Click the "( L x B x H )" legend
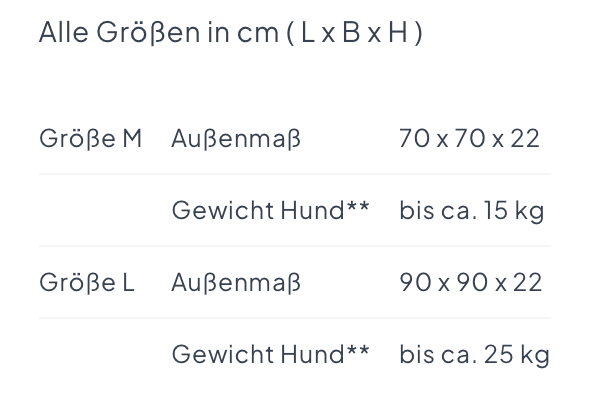Image resolution: width=608 pixels, height=406 pixels. pyautogui.click(x=357, y=33)
